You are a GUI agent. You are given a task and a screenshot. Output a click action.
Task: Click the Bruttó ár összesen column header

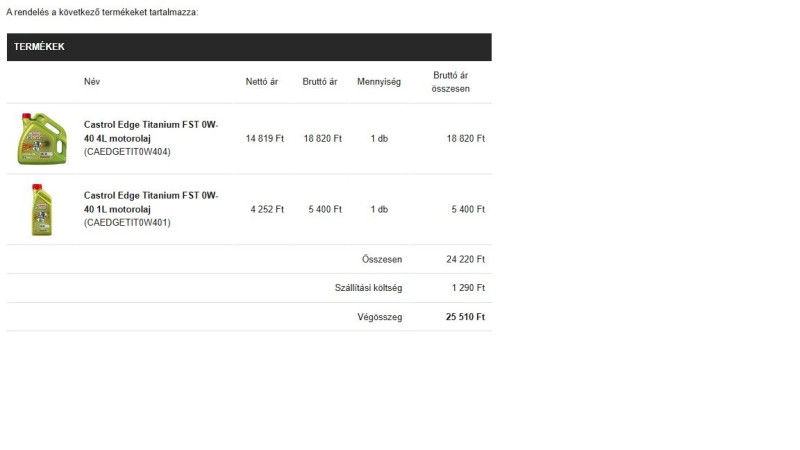click(451, 82)
